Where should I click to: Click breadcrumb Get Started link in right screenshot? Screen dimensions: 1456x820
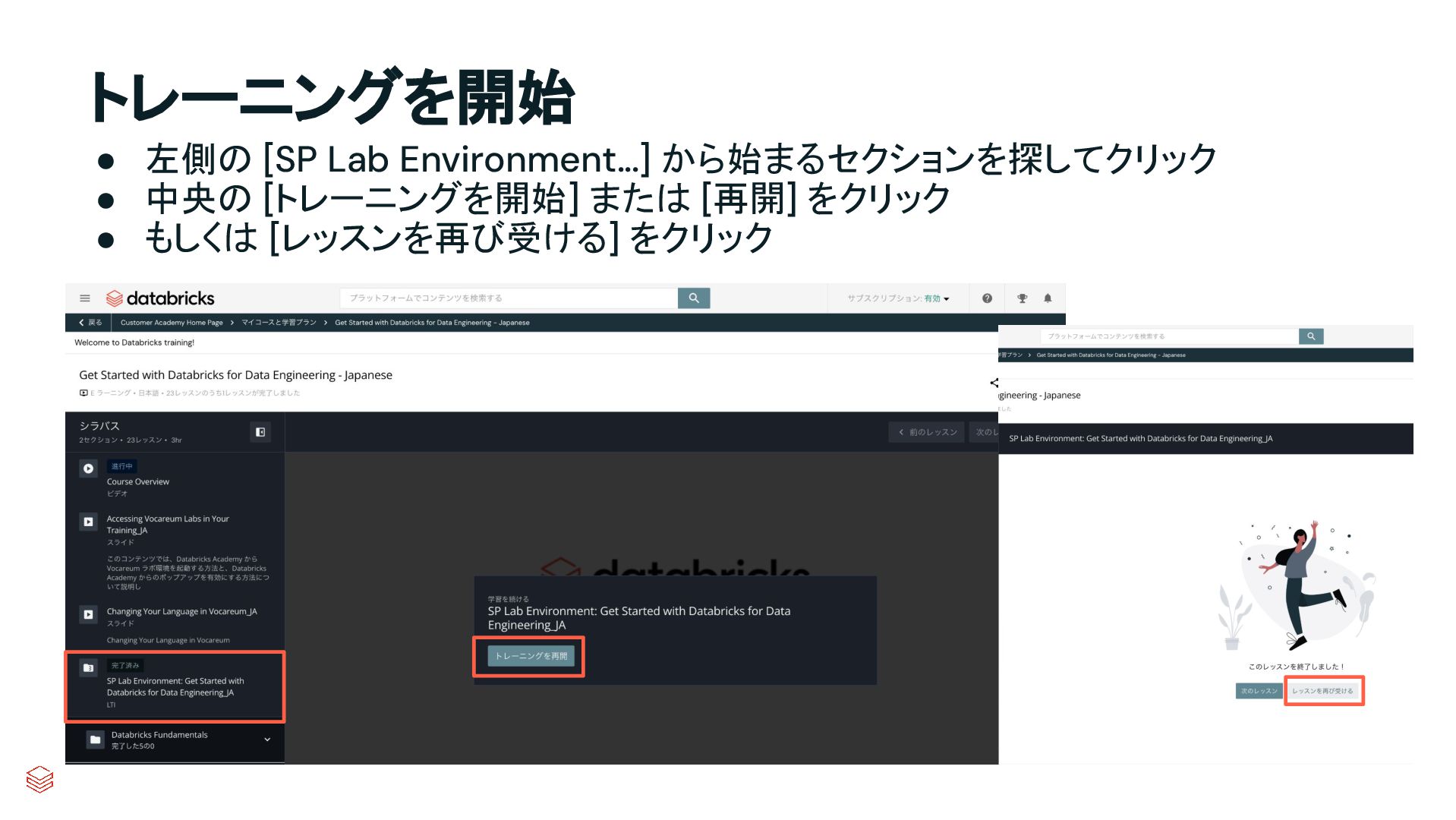click(x=1111, y=355)
